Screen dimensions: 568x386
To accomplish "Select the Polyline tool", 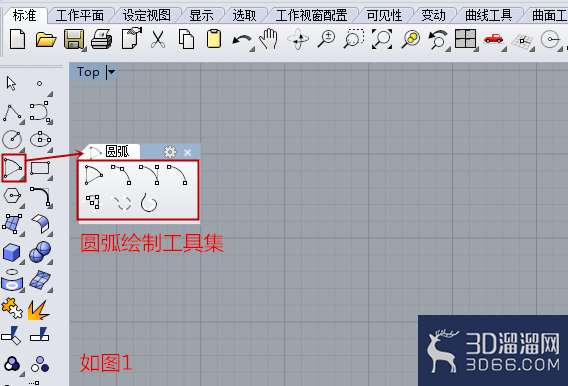I will [x=12, y=113].
